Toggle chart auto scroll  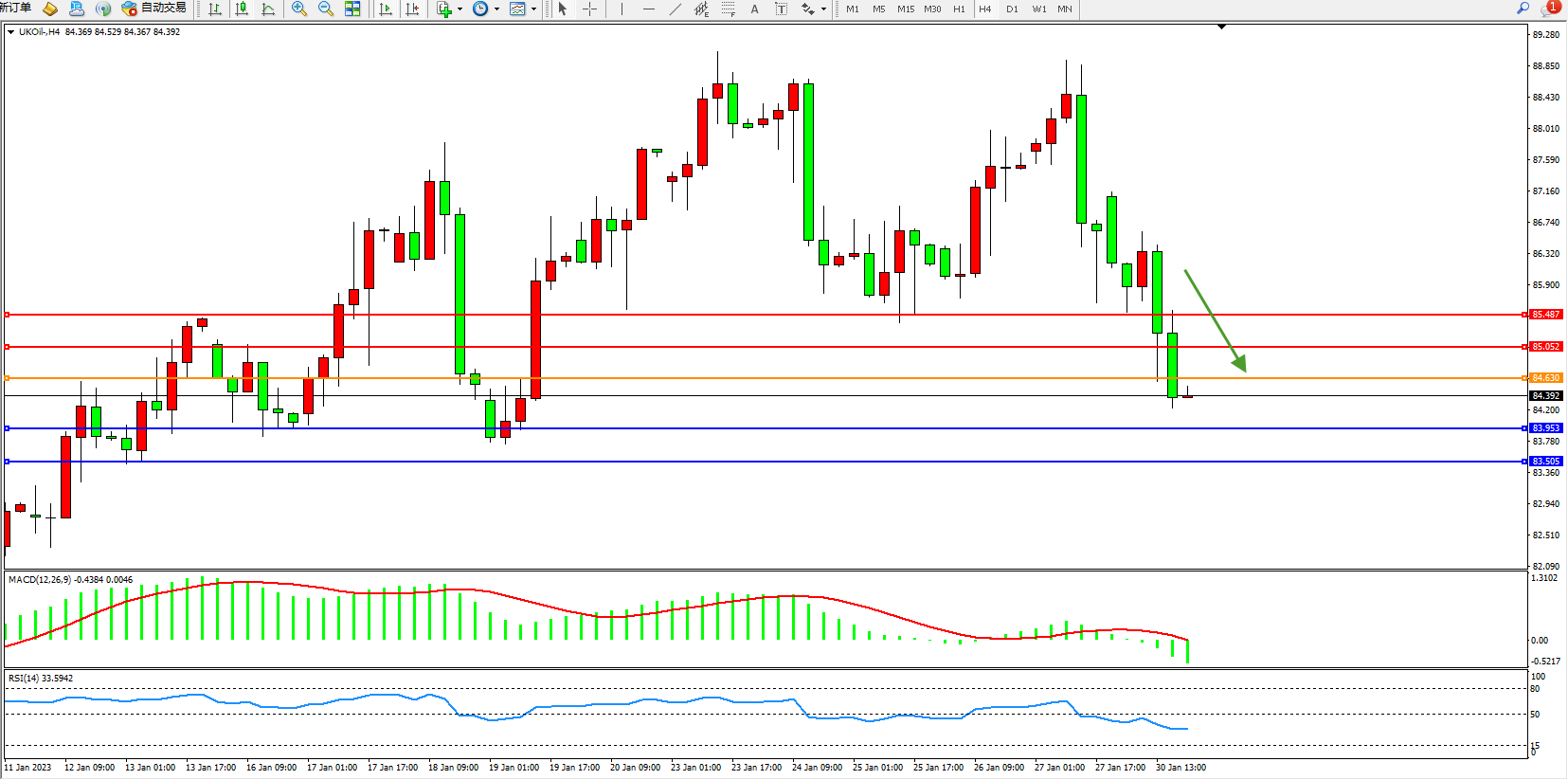click(386, 9)
